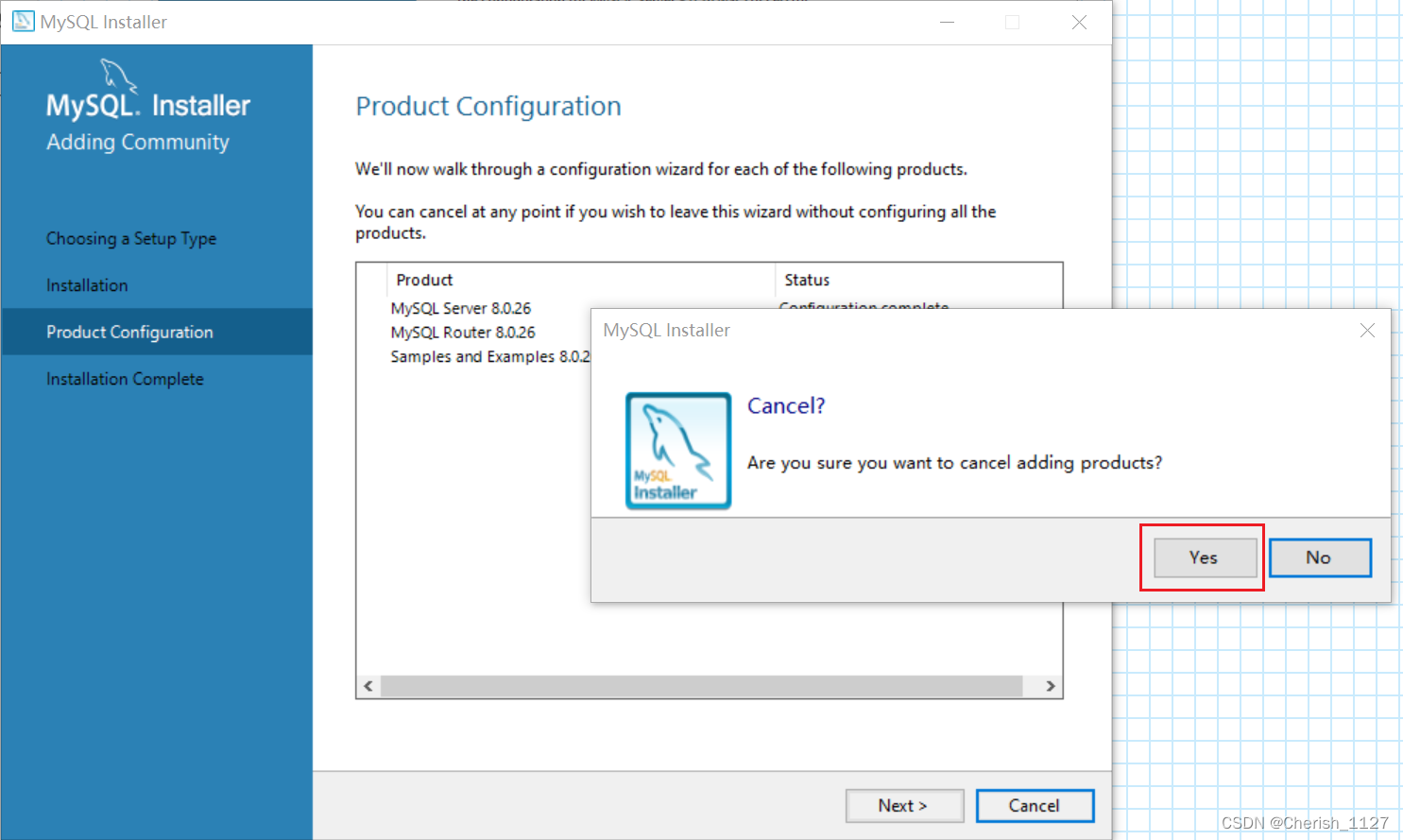Close the Cancel confirmation dialog
This screenshot has height=840, width=1403.
click(x=1367, y=330)
